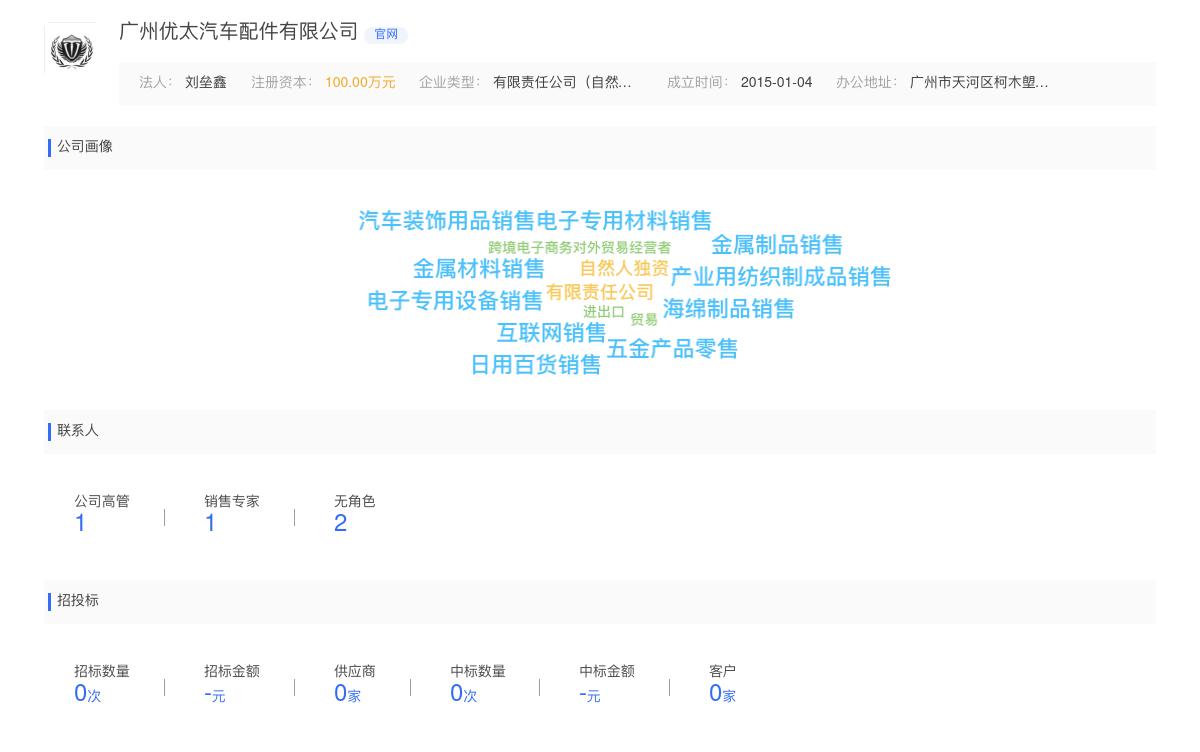Click word cloud tag 有限责任公司
This screenshot has width=1200, height=752.
coord(600,293)
